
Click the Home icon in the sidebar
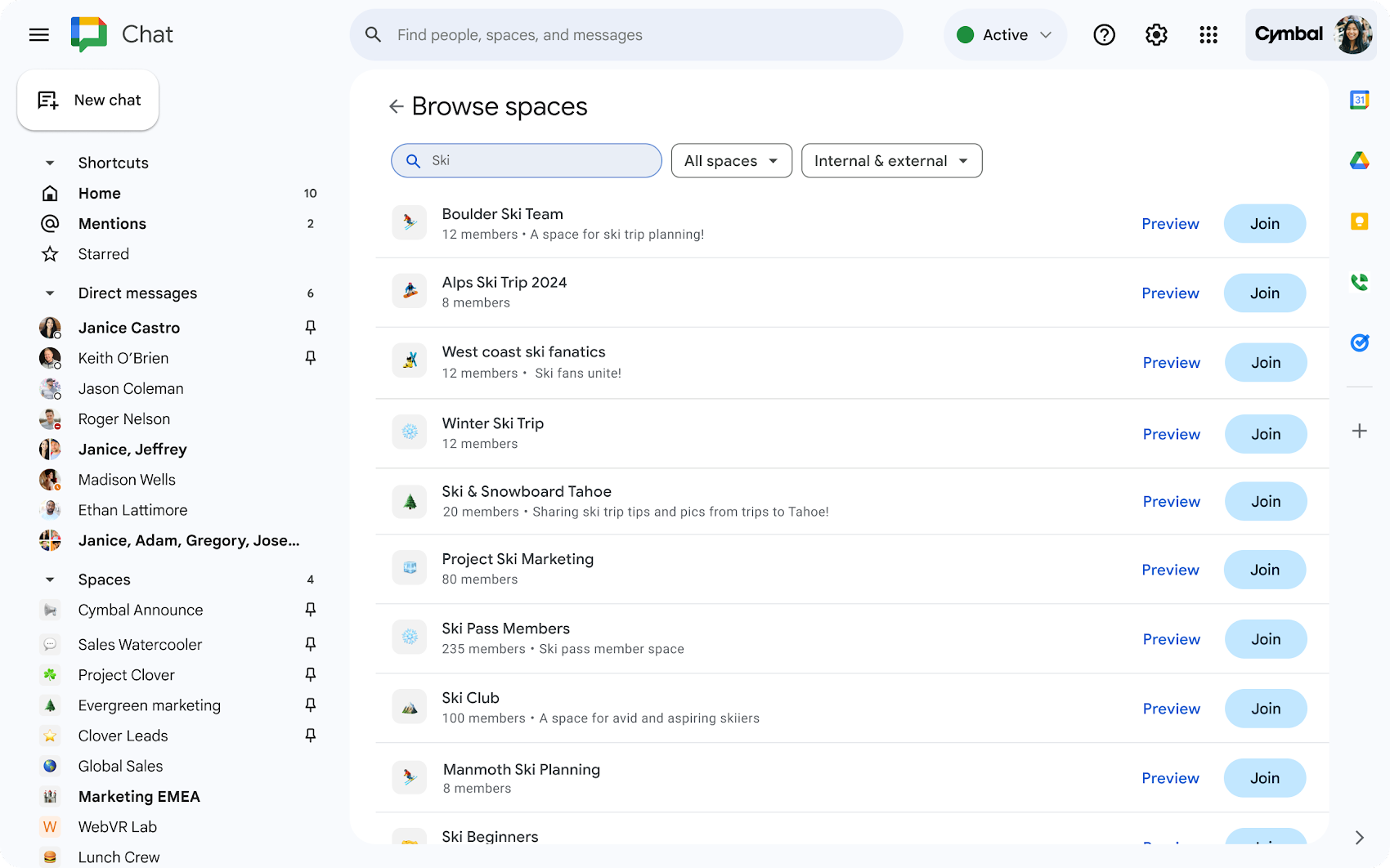pyautogui.click(x=50, y=193)
